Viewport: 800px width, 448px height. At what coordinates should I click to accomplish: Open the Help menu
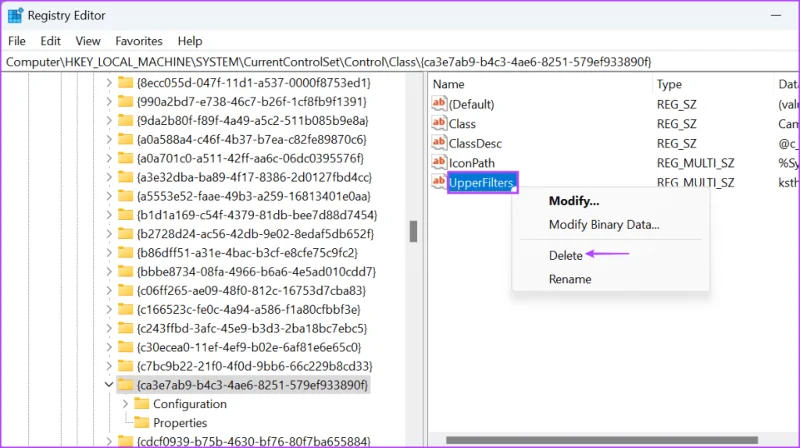click(x=190, y=41)
